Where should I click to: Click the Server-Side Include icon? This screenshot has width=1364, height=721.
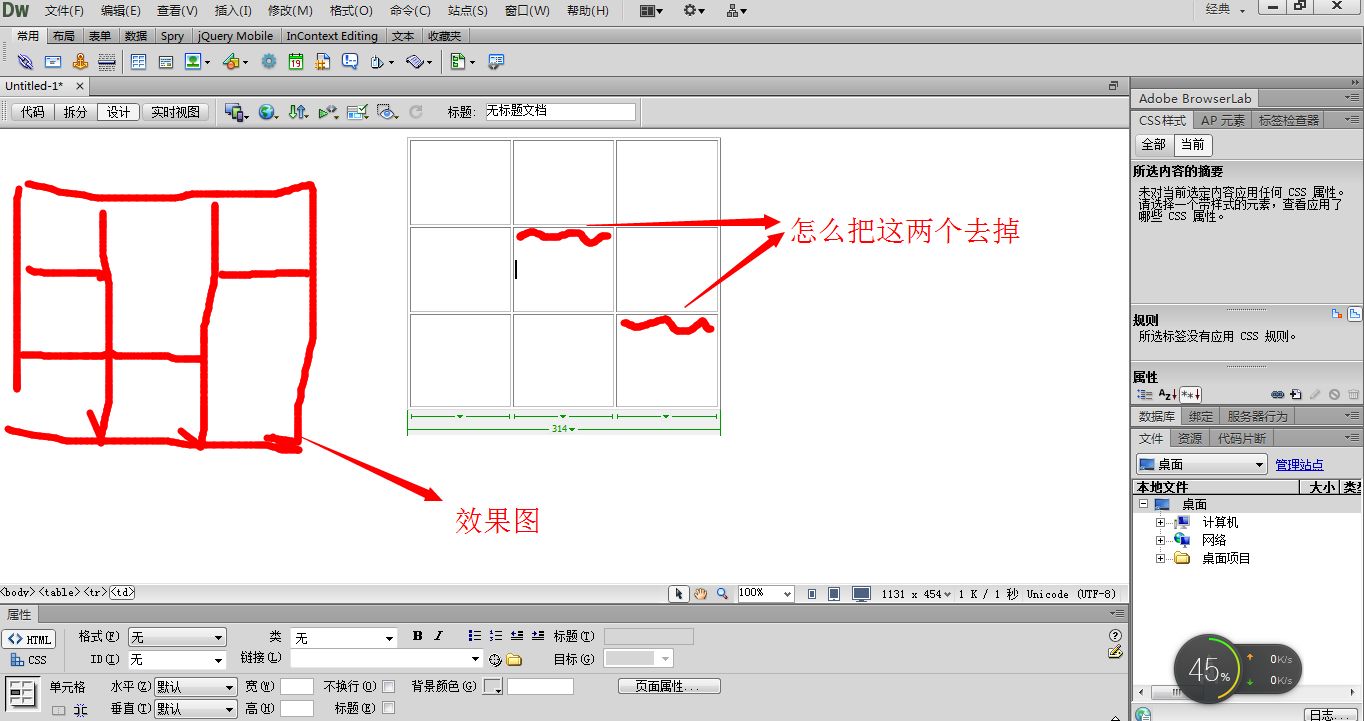tap(322, 62)
